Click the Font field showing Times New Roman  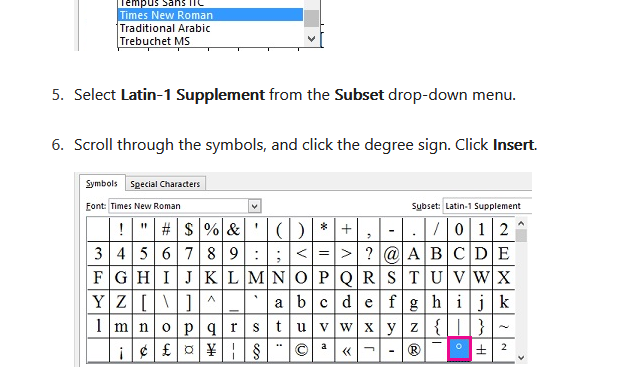179,206
